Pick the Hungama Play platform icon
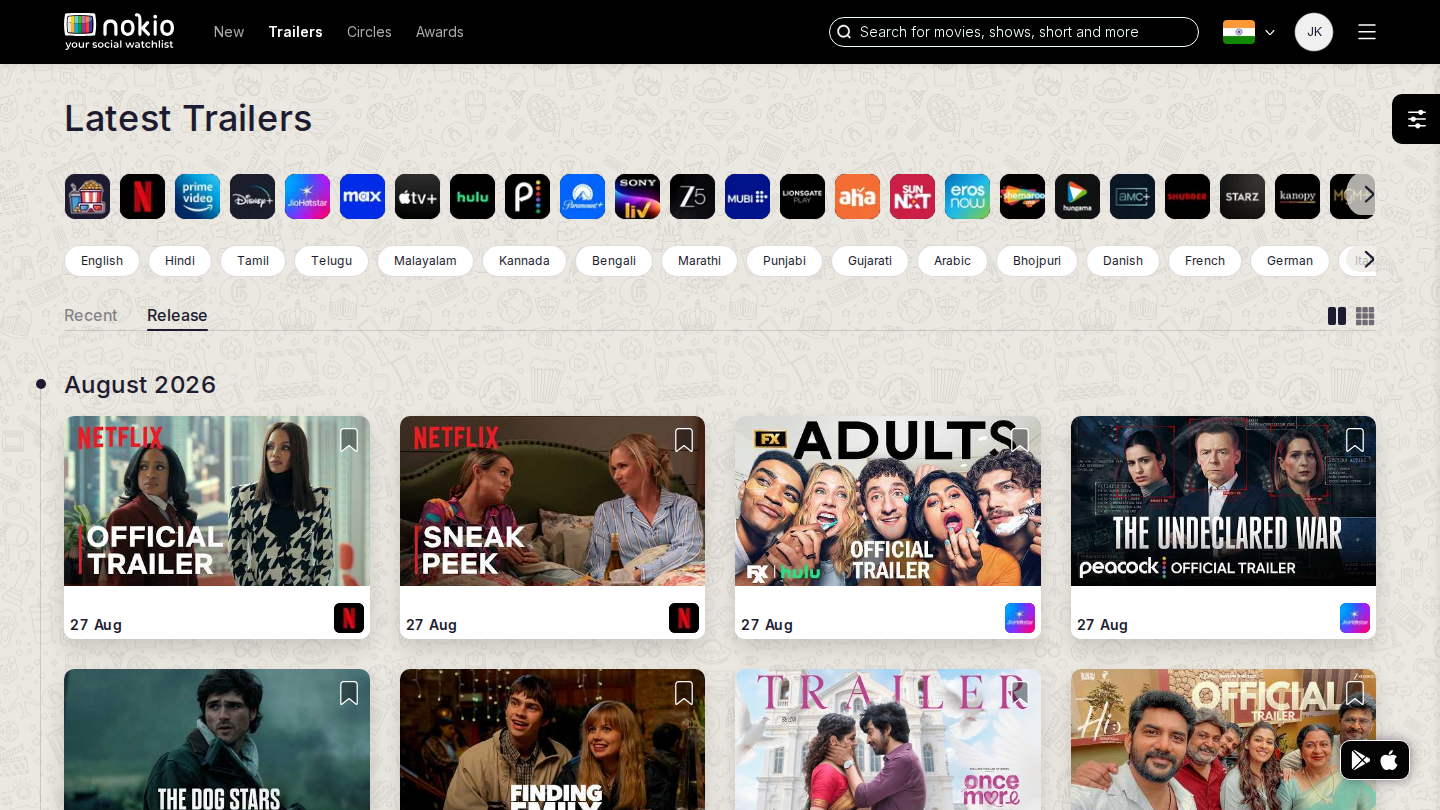Screen dimensions: 1440x810 [1077, 196]
